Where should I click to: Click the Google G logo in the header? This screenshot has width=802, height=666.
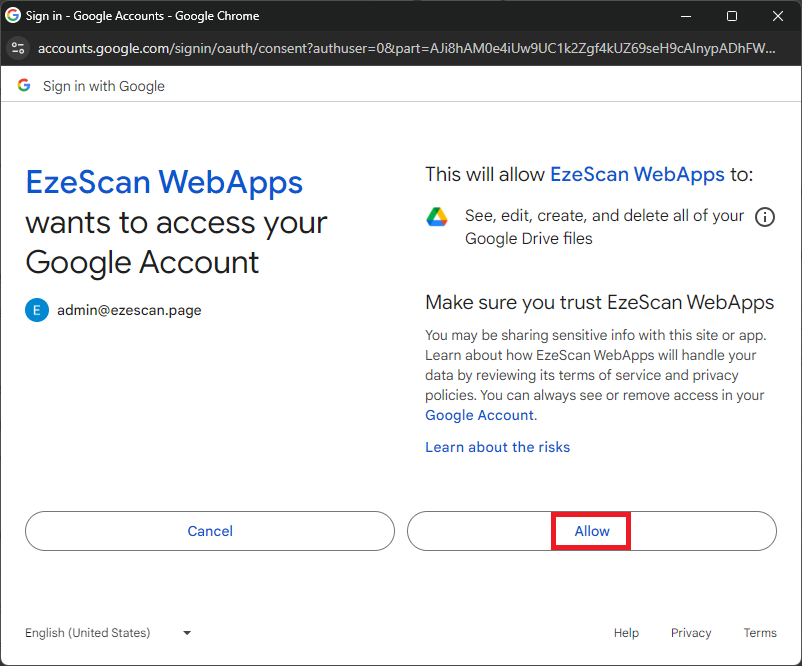coord(23,86)
